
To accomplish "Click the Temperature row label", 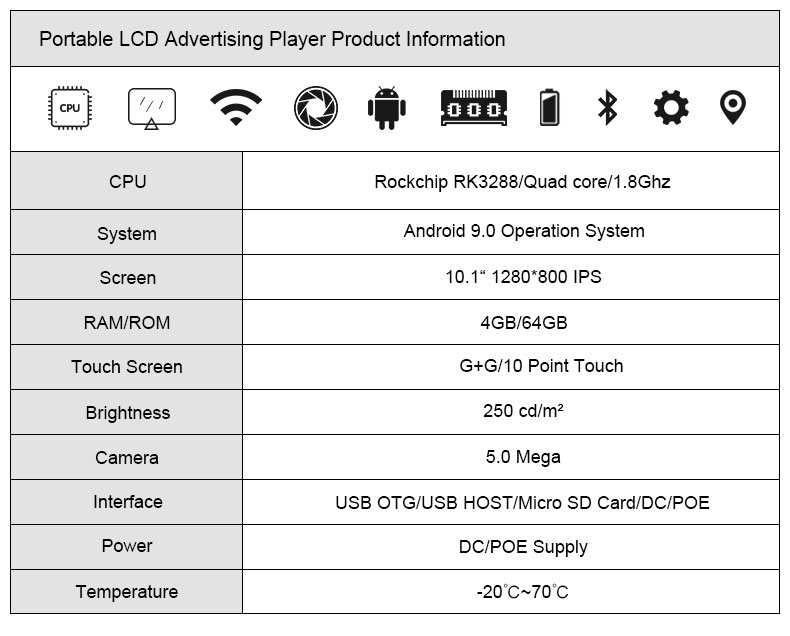I will click(127, 592).
